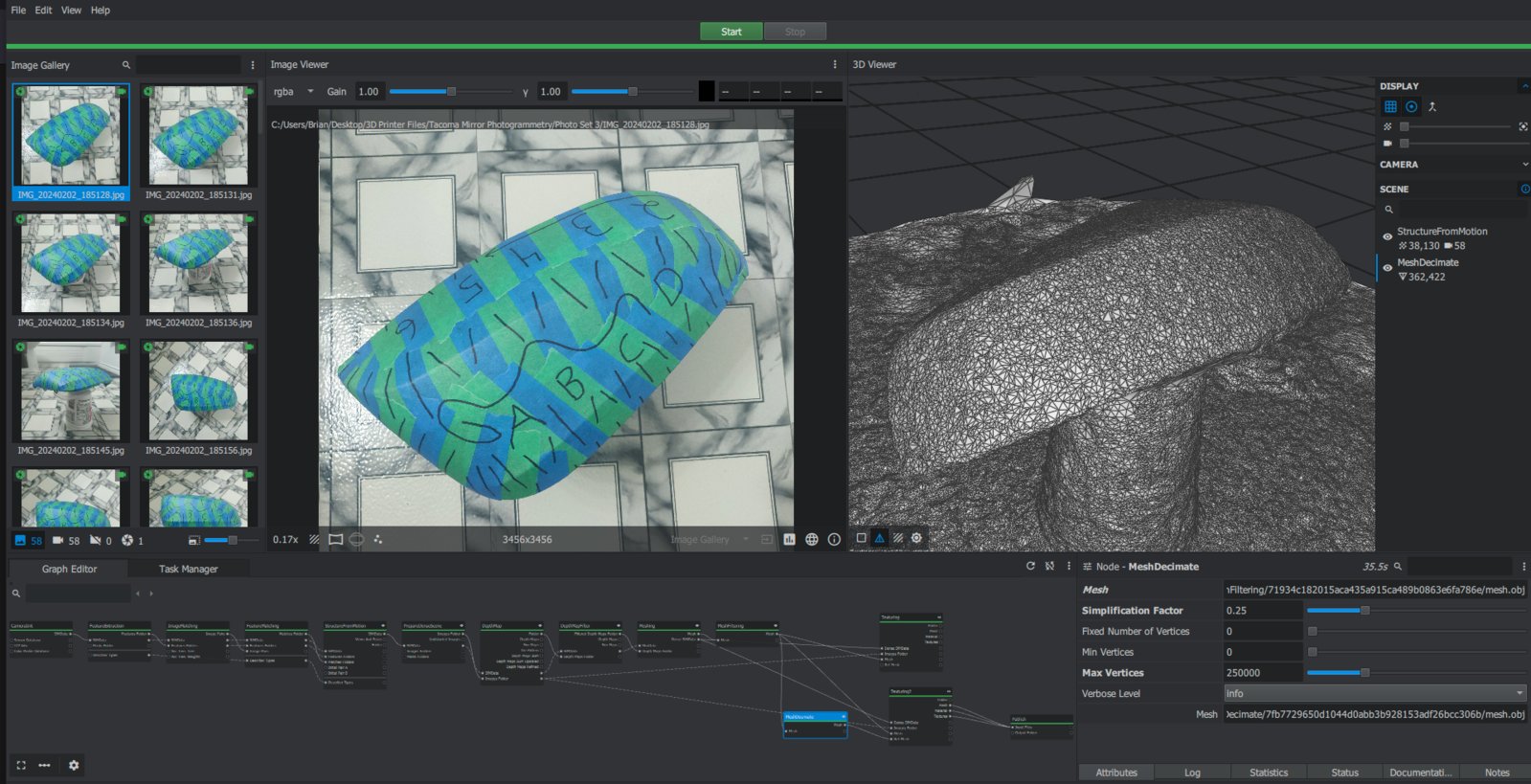1531x784 pixels.
Task: Select thumbnail IMG_20240202_185131.jpg
Action: [x=198, y=143]
